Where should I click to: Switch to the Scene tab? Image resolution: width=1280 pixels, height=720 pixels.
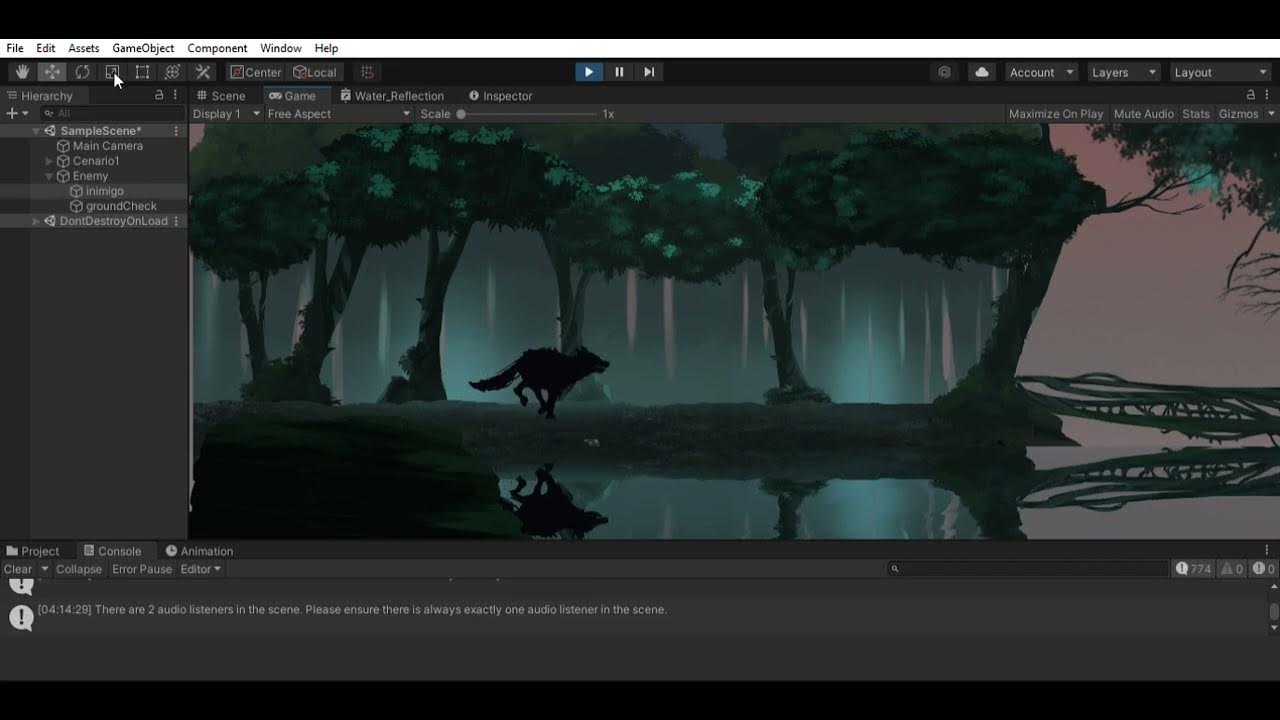tap(221, 96)
